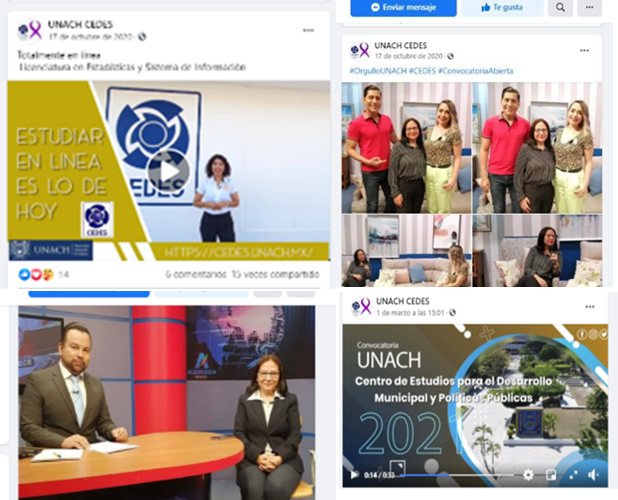Open the page search magnifier icon
The height and width of the screenshot is (500, 618).
point(560,7)
